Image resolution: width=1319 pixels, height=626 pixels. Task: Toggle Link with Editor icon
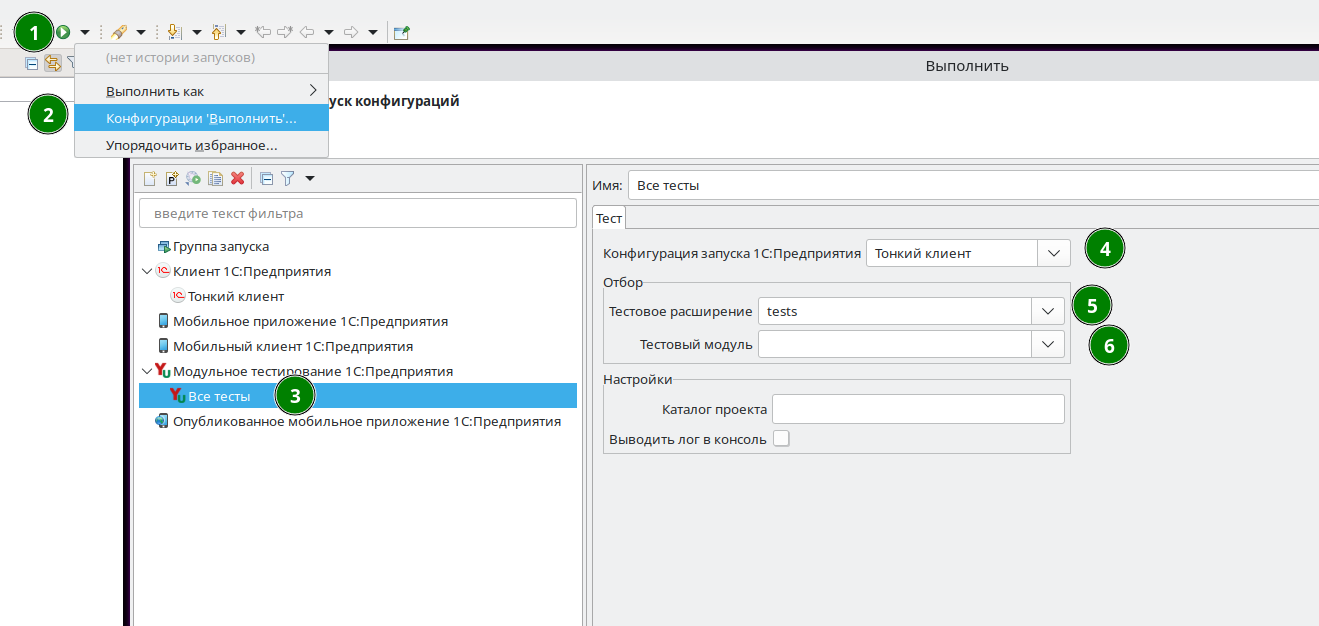tap(52, 63)
